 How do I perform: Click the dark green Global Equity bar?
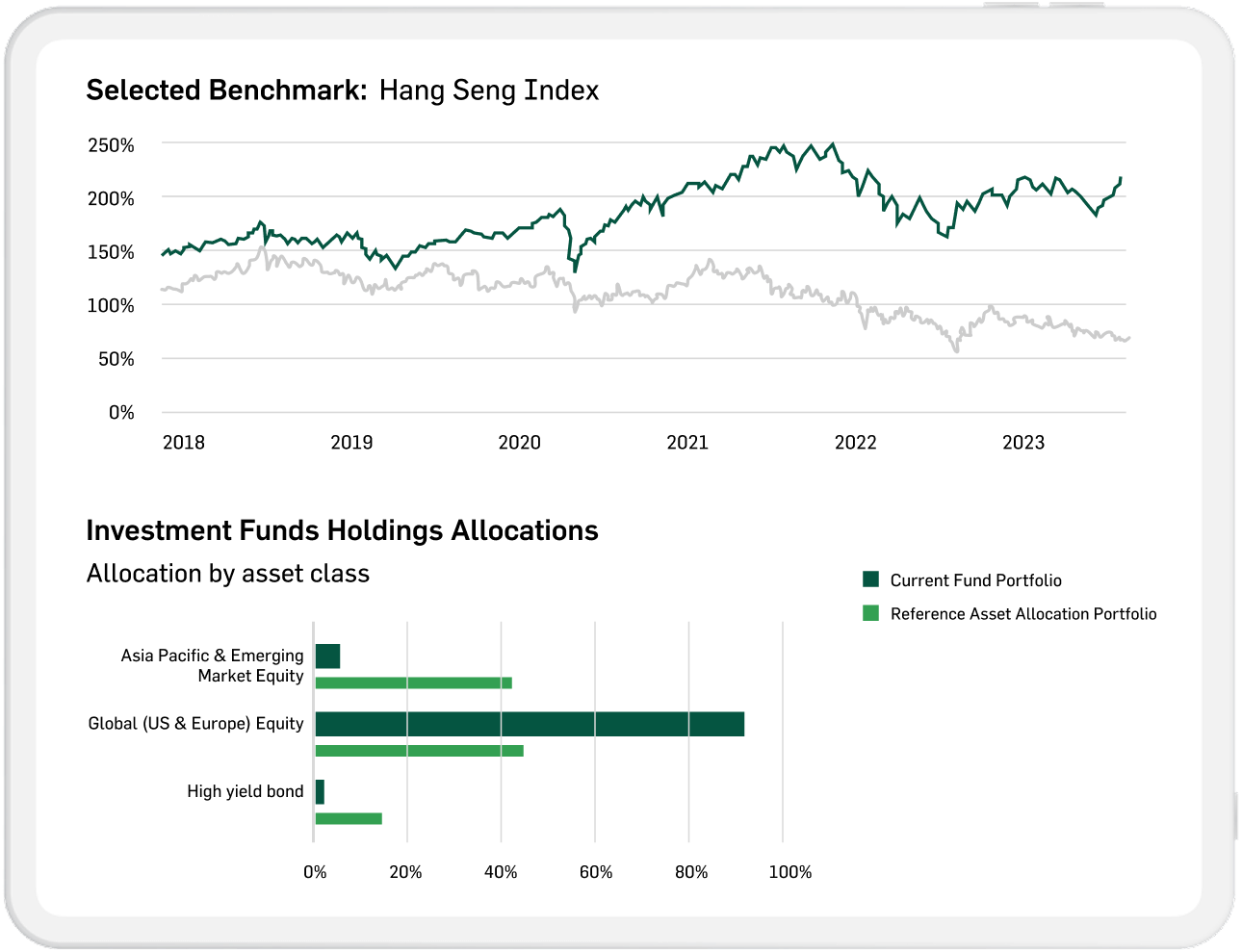pyautogui.click(x=530, y=724)
